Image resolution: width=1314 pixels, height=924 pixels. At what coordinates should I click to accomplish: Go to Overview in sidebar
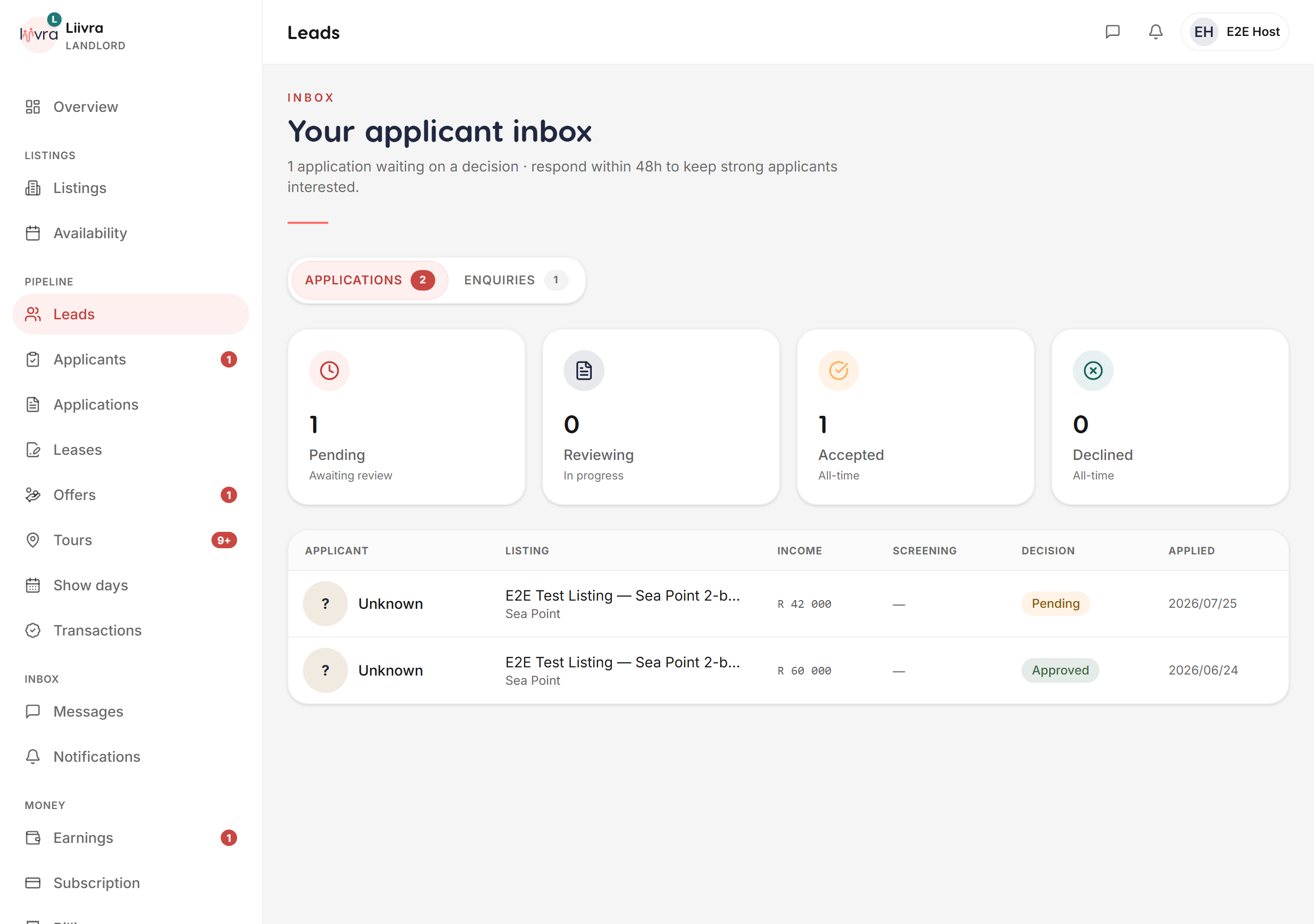(x=130, y=107)
